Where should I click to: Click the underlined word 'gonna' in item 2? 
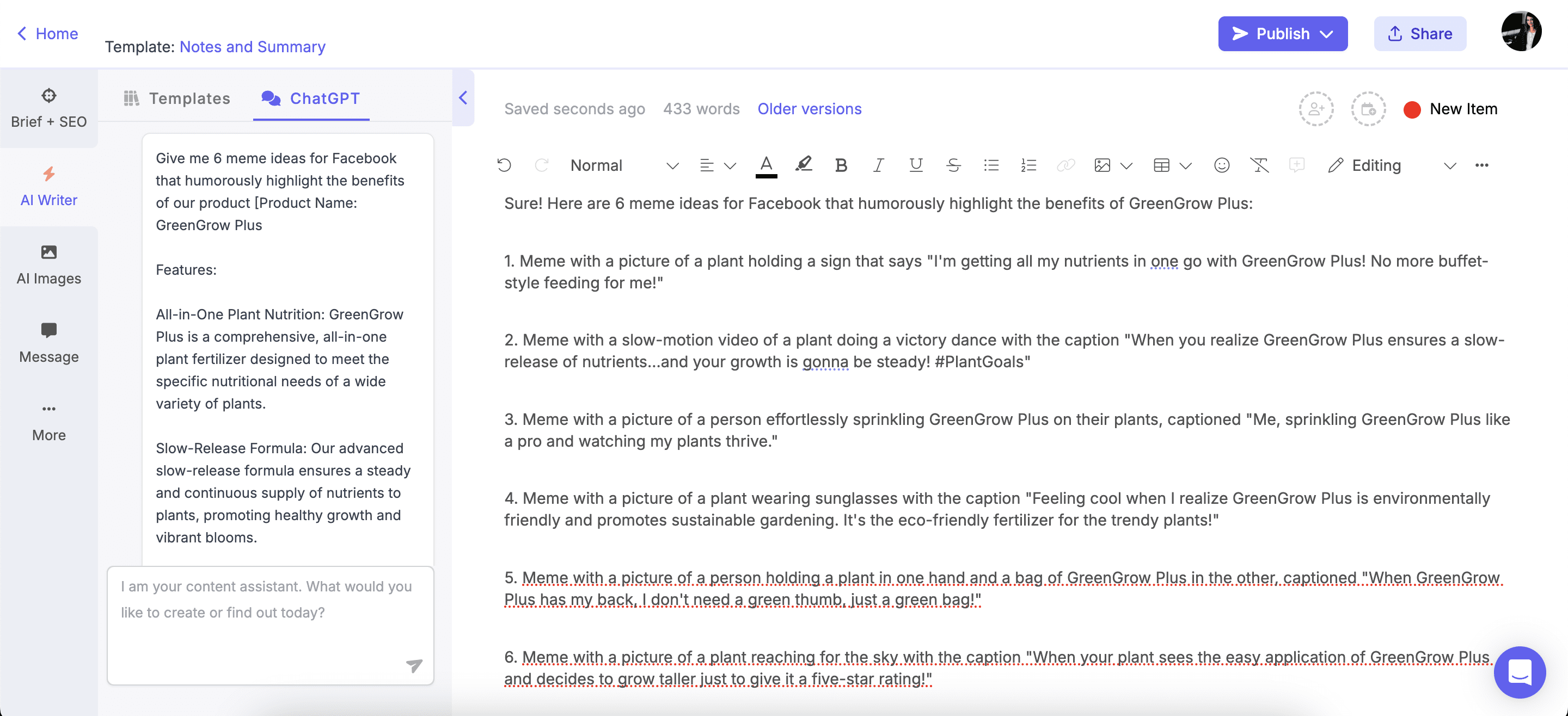pos(825,362)
